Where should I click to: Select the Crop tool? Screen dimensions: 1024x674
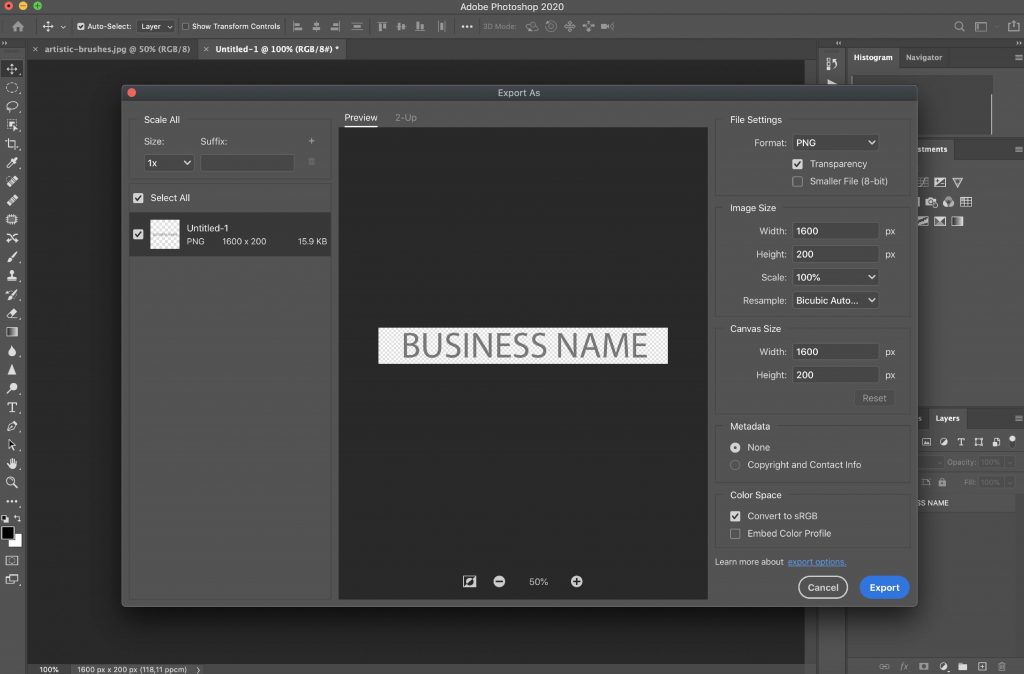[x=12, y=144]
